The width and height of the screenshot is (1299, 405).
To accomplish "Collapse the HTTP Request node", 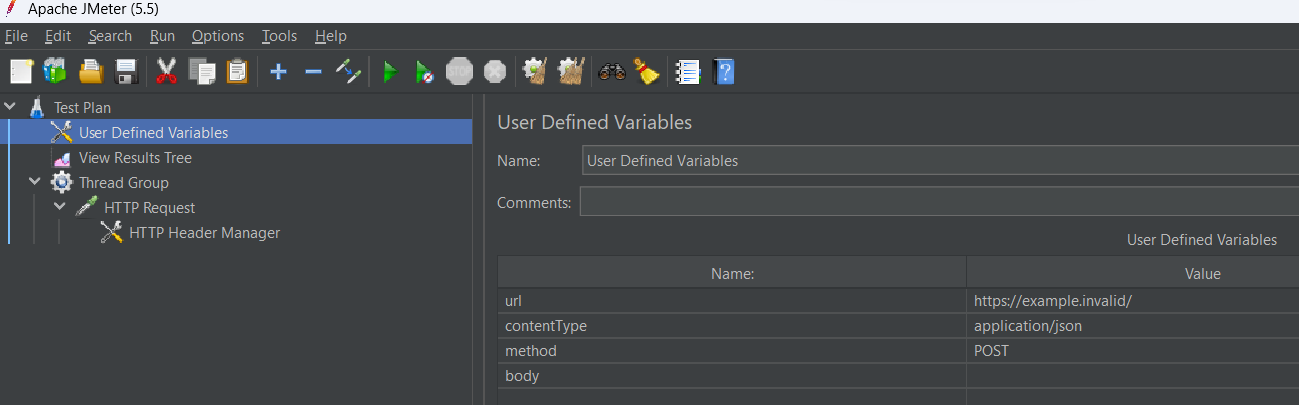I will tap(60, 207).
